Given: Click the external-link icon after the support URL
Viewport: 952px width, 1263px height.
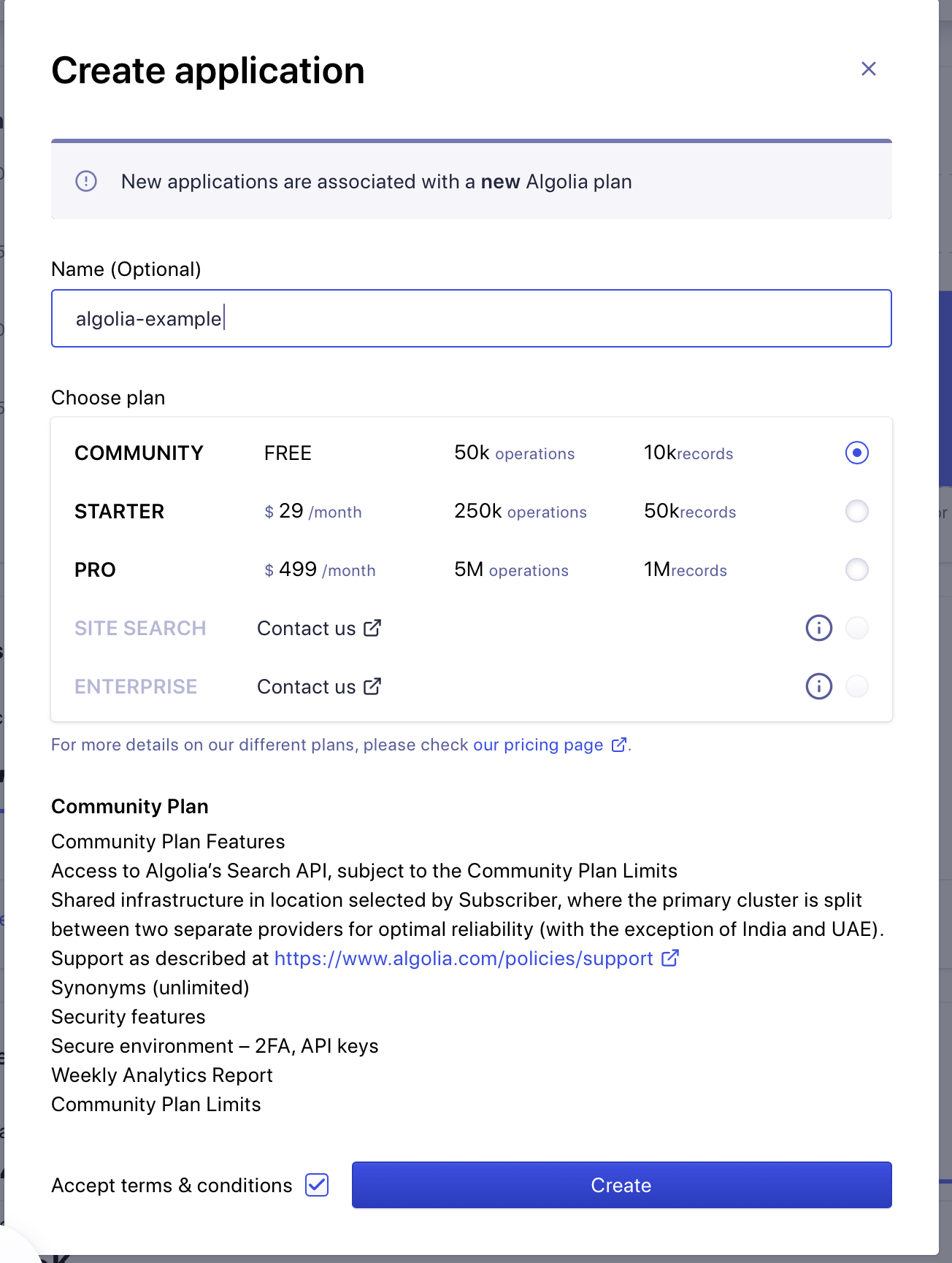Looking at the screenshot, I should click(669, 957).
